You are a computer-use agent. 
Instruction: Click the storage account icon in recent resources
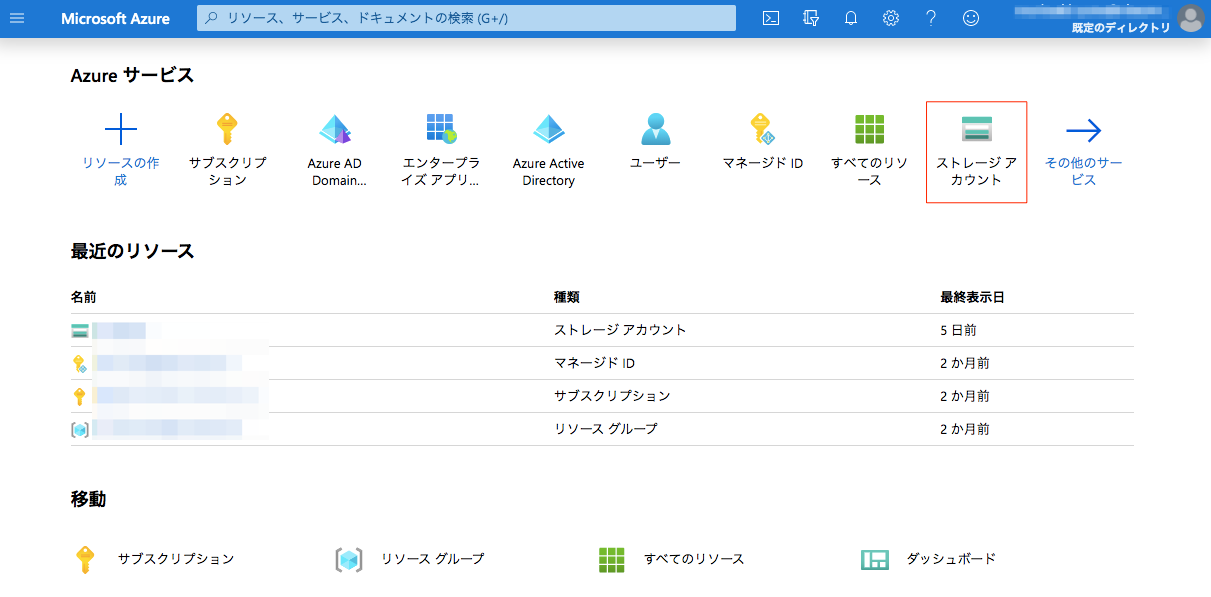(80, 331)
